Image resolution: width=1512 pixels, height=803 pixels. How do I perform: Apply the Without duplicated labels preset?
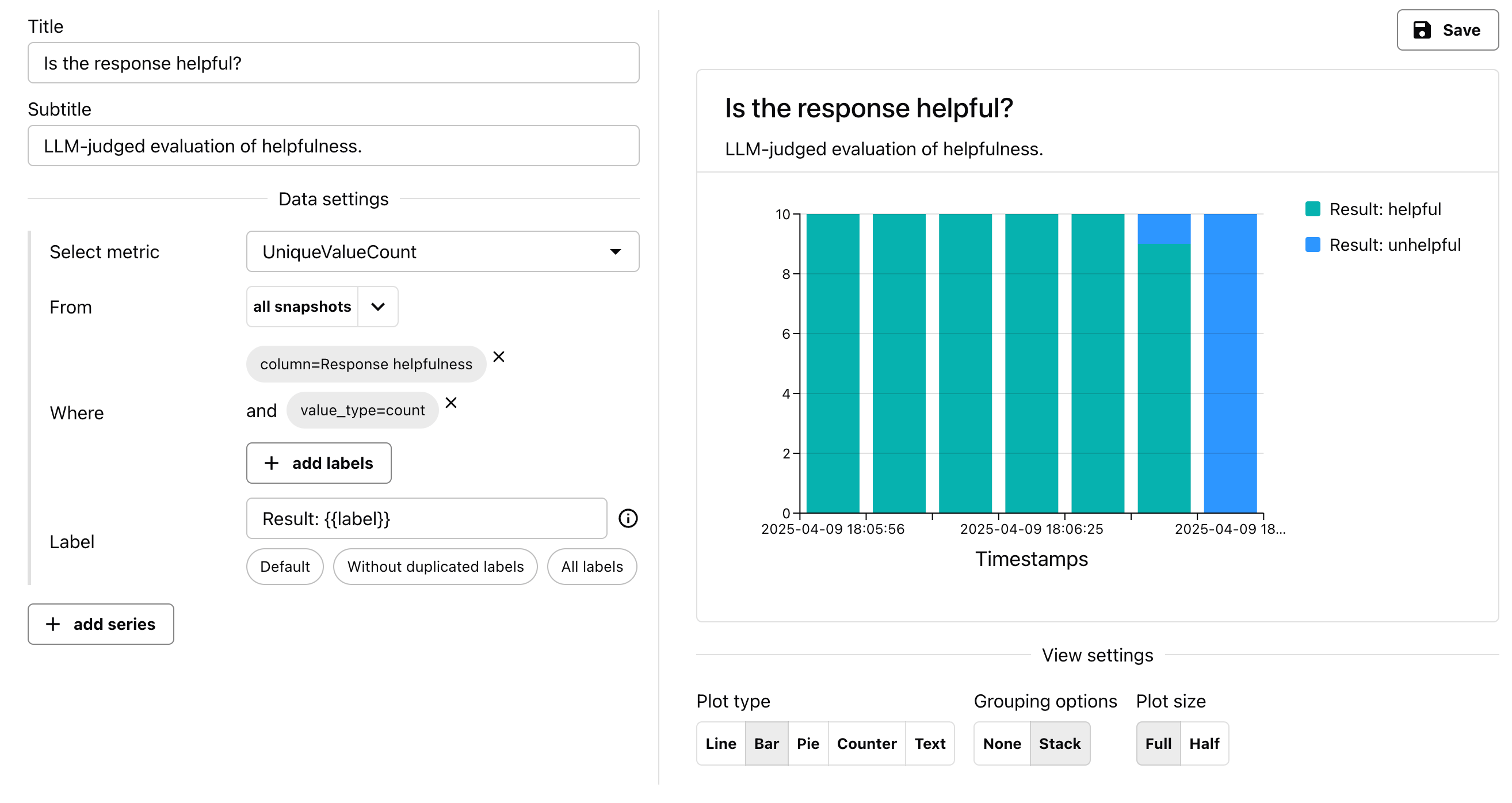pos(435,567)
